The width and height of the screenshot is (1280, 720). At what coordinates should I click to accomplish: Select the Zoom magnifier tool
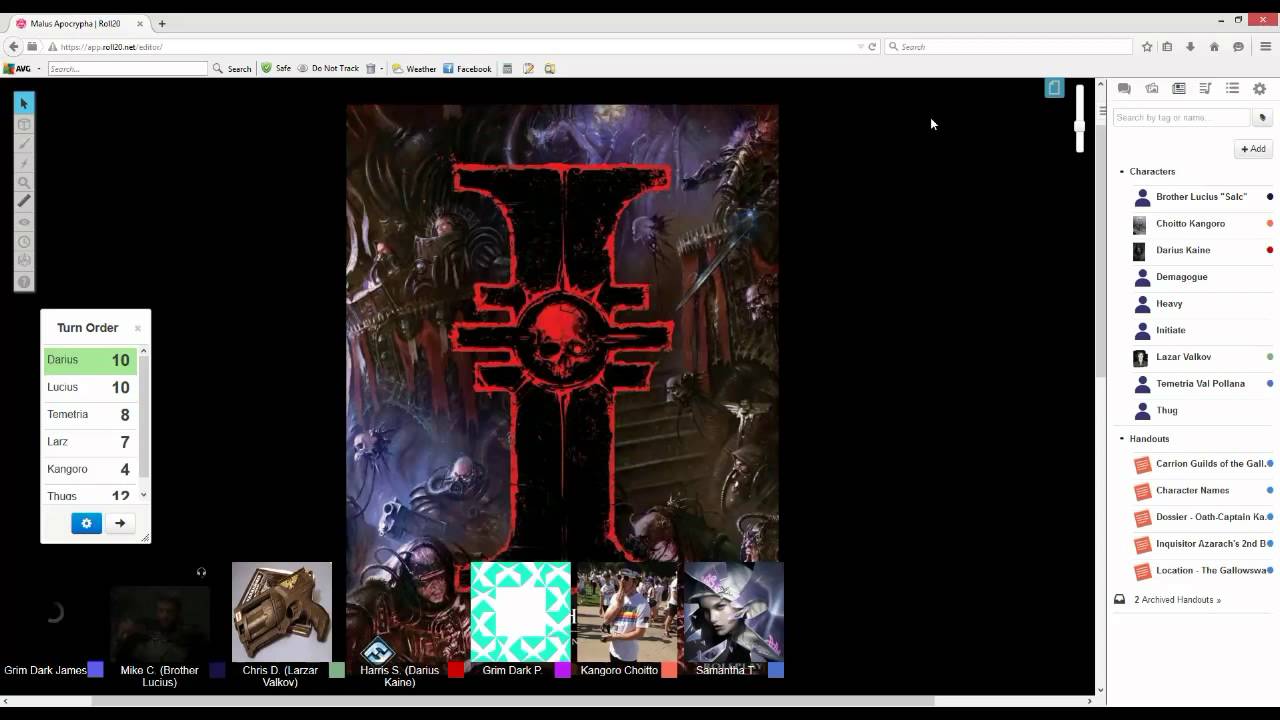coord(24,182)
